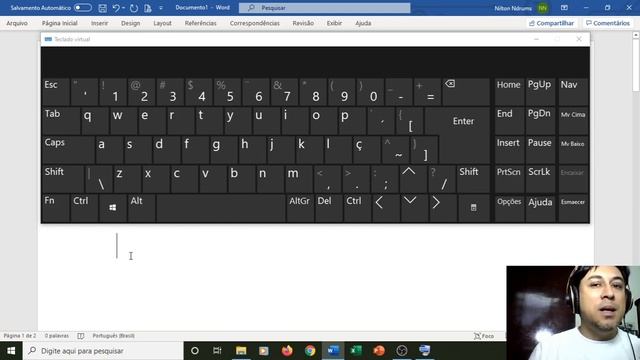Toggle the Alt key on the keyboard
Screen dimensions: 640x360
141,208
